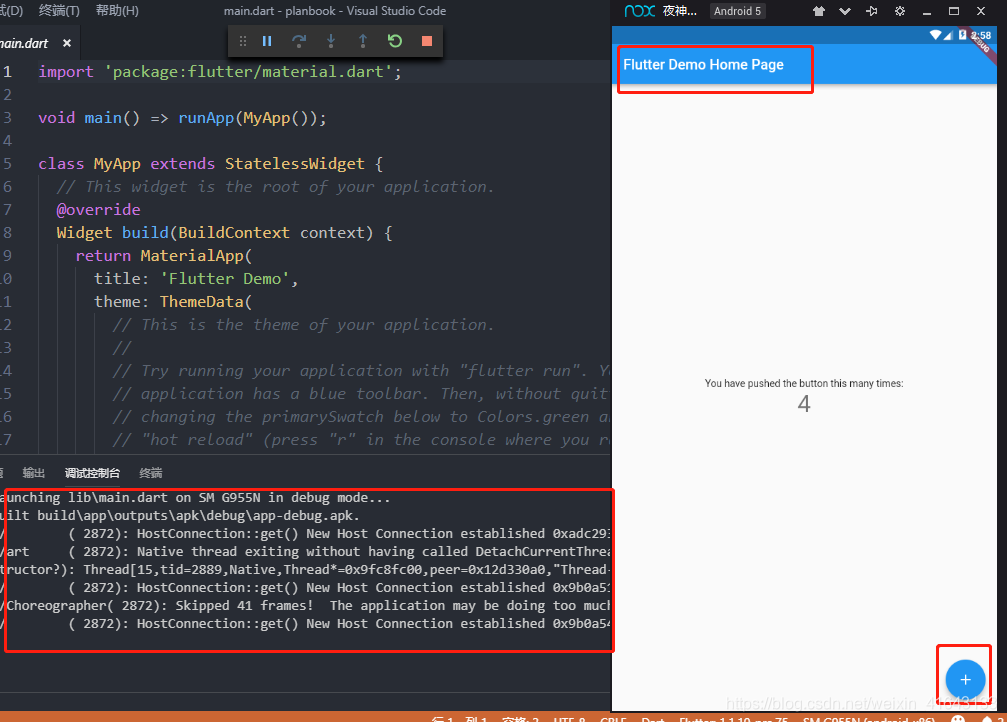This screenshot has height=722, width=1007.
Task: Open the Nox skin shirt icon
Action: coord(818,11)
